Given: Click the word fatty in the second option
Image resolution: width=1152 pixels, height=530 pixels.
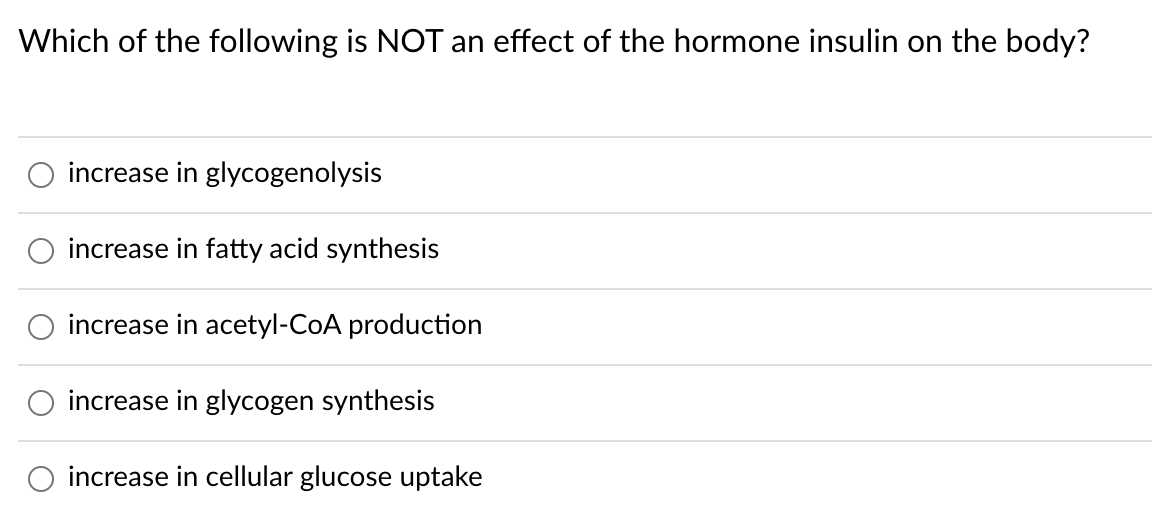Looking at the screenshot, I should tap(234, 250).
